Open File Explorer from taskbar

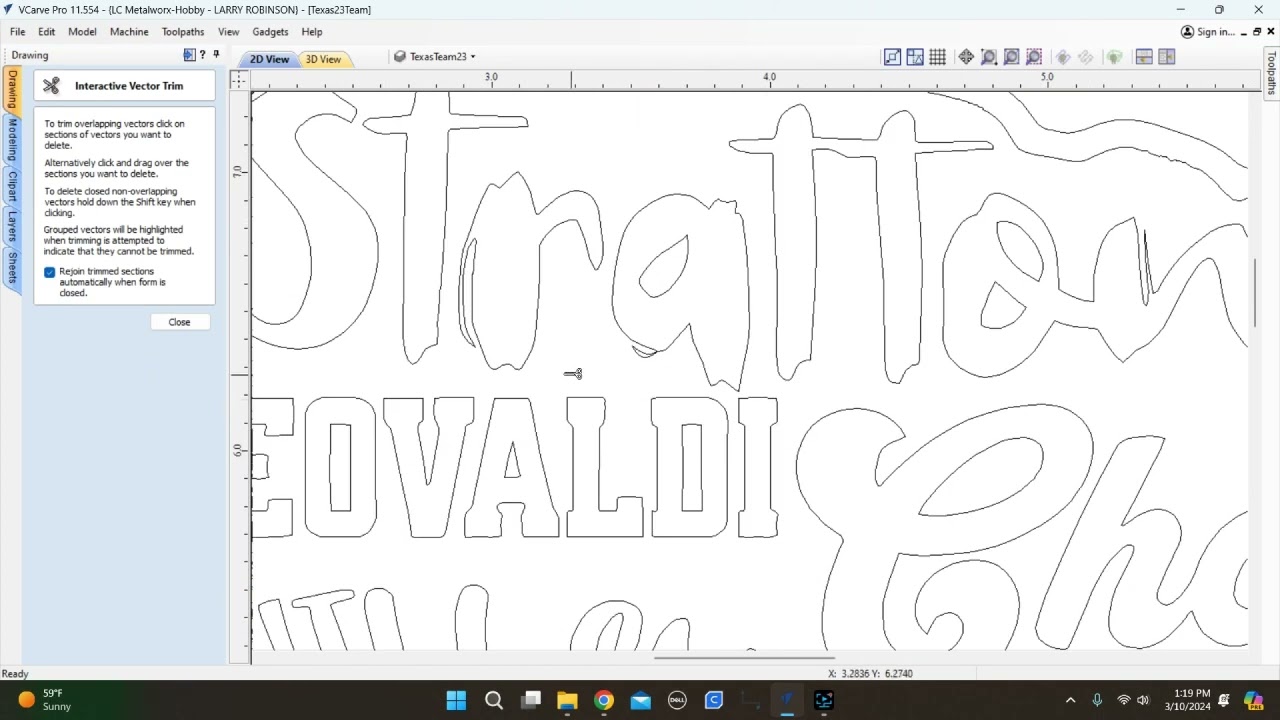(567, 700)
